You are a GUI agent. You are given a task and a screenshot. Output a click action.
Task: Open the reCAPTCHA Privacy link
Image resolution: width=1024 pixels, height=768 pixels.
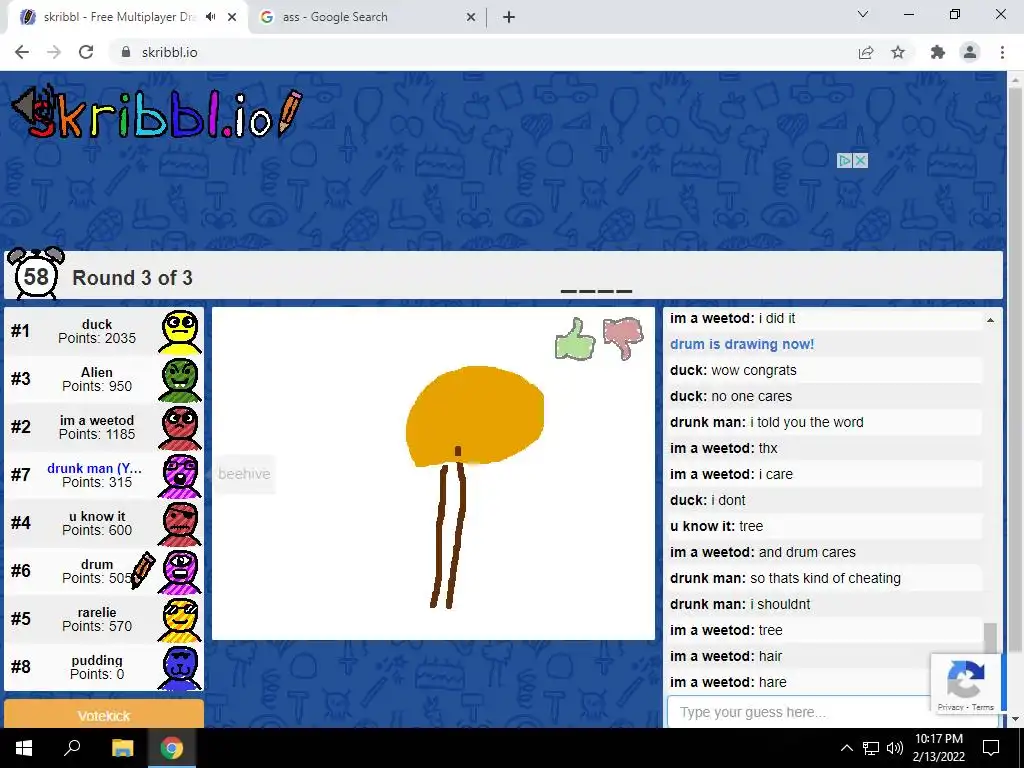[x=950, y=707]
